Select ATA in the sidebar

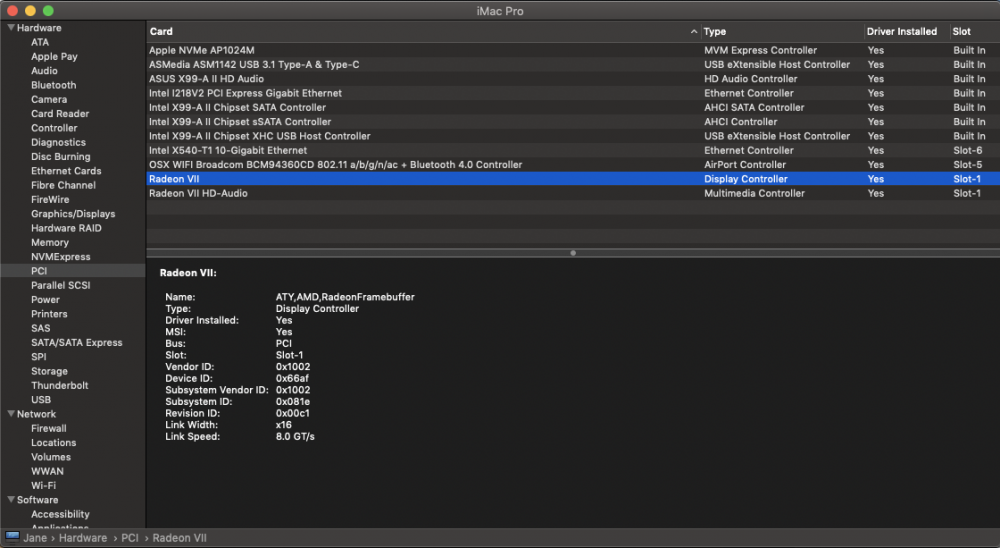[40, 42]
